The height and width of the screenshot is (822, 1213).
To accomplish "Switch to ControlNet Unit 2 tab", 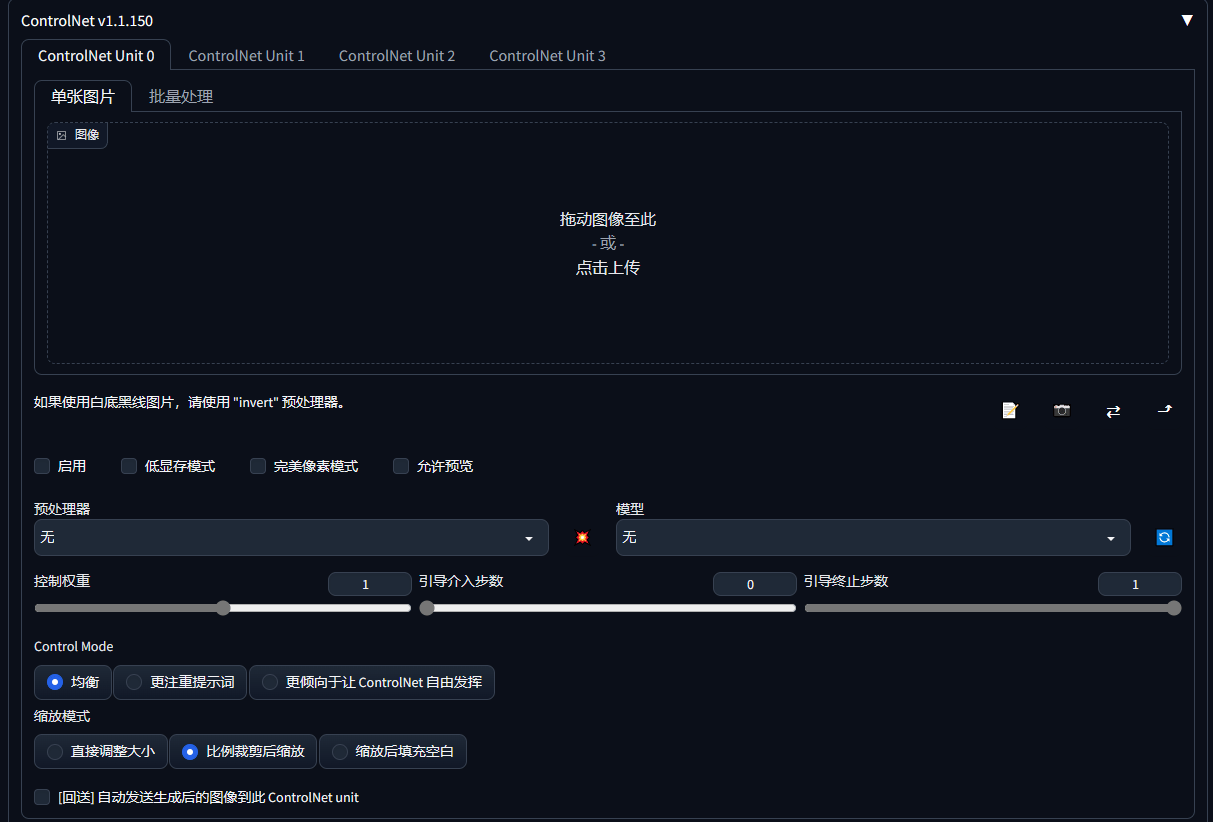I will coord(397,56).
